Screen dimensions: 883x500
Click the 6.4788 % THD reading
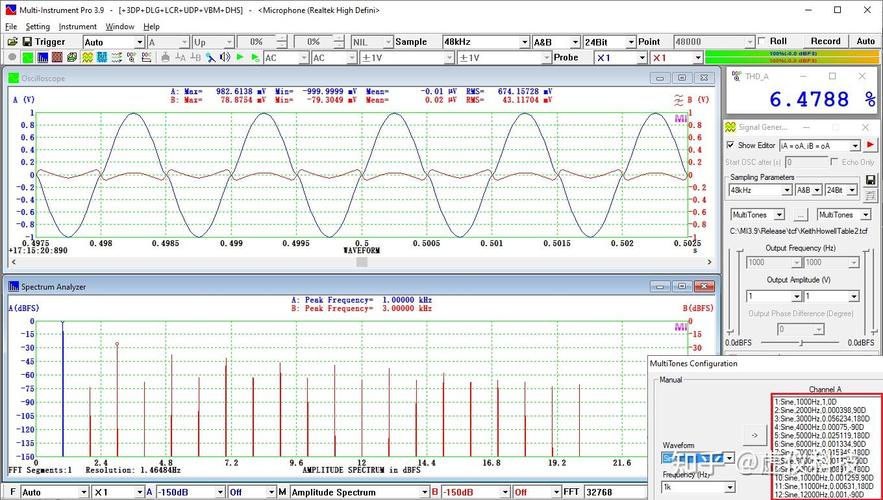coord(822,100)
